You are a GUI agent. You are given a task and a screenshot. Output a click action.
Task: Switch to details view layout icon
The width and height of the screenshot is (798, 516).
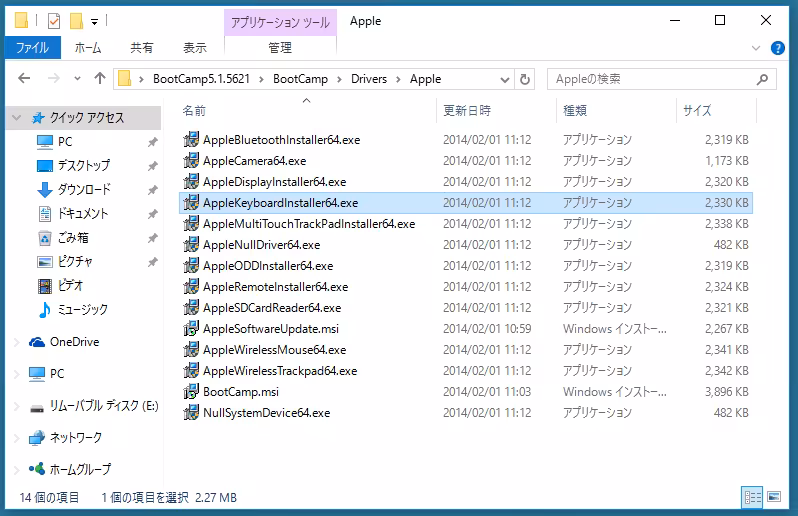[753, 497]
